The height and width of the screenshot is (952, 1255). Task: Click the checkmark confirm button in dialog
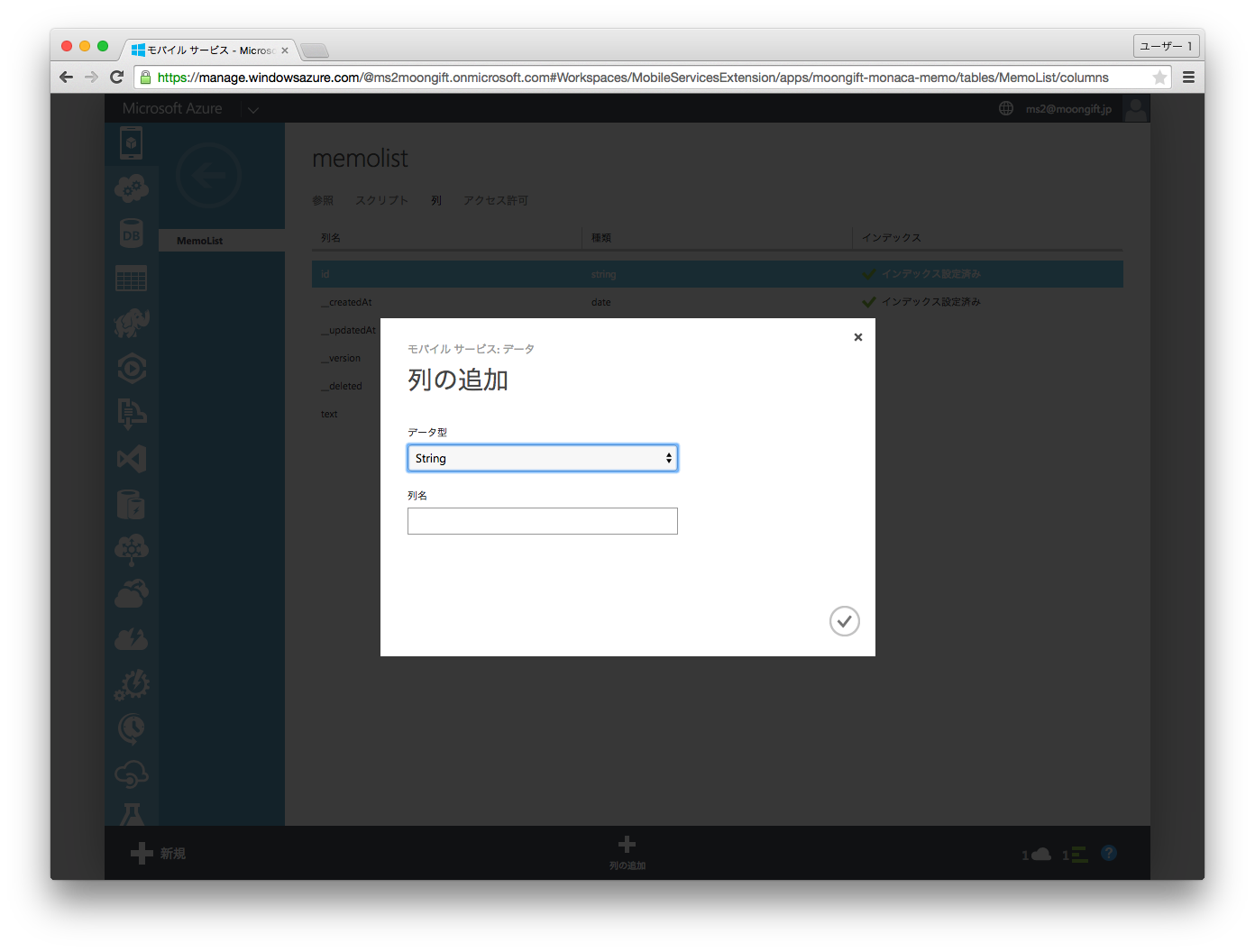[x=844, y=621]
